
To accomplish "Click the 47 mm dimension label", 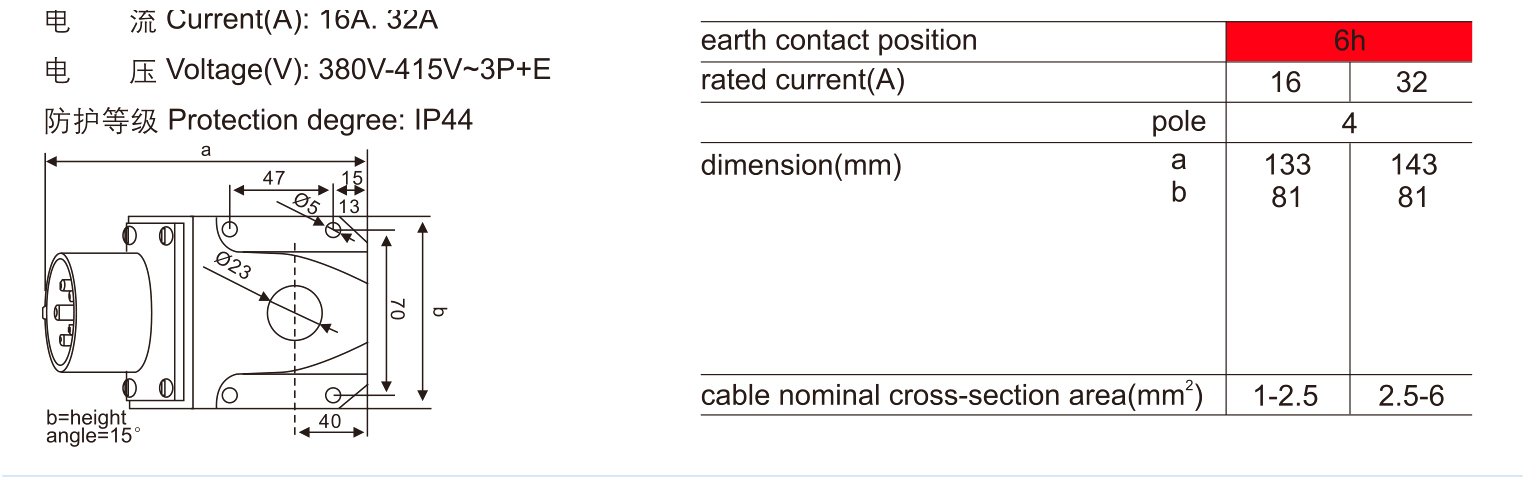I will click(273, 178).
